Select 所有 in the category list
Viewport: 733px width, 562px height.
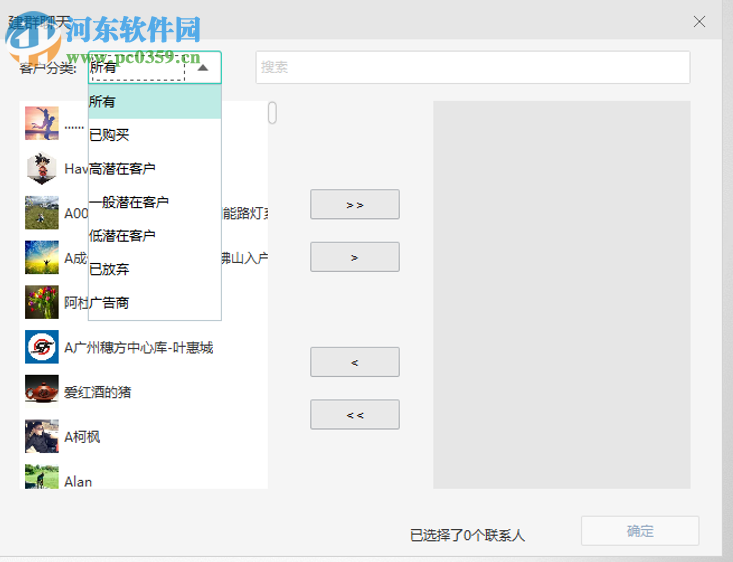155,102
